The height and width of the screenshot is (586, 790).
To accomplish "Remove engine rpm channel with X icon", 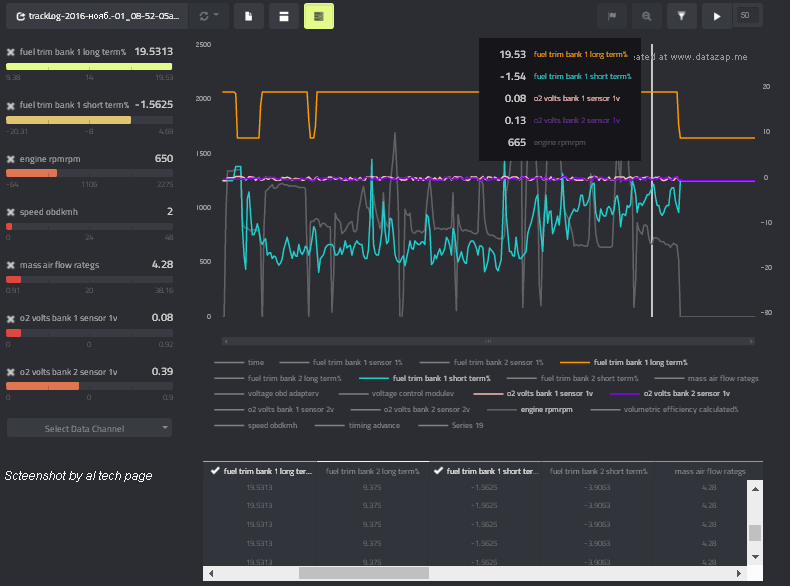I will pyautogui.click(x=11, y=159).
